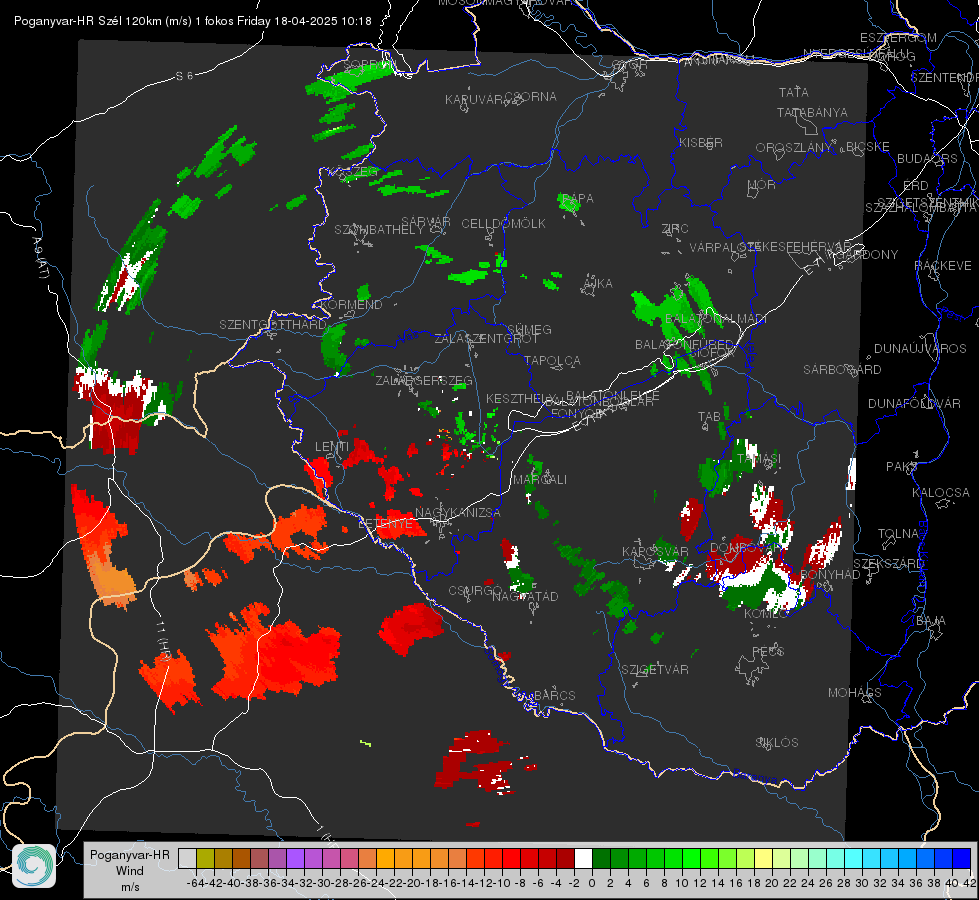This screenshot has width=979, height=900.
Task: Click the light gray first swatch in legend
Action: pos(187,859)
